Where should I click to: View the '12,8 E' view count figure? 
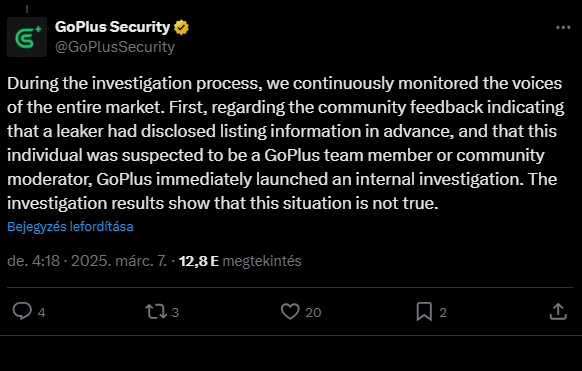199,261
